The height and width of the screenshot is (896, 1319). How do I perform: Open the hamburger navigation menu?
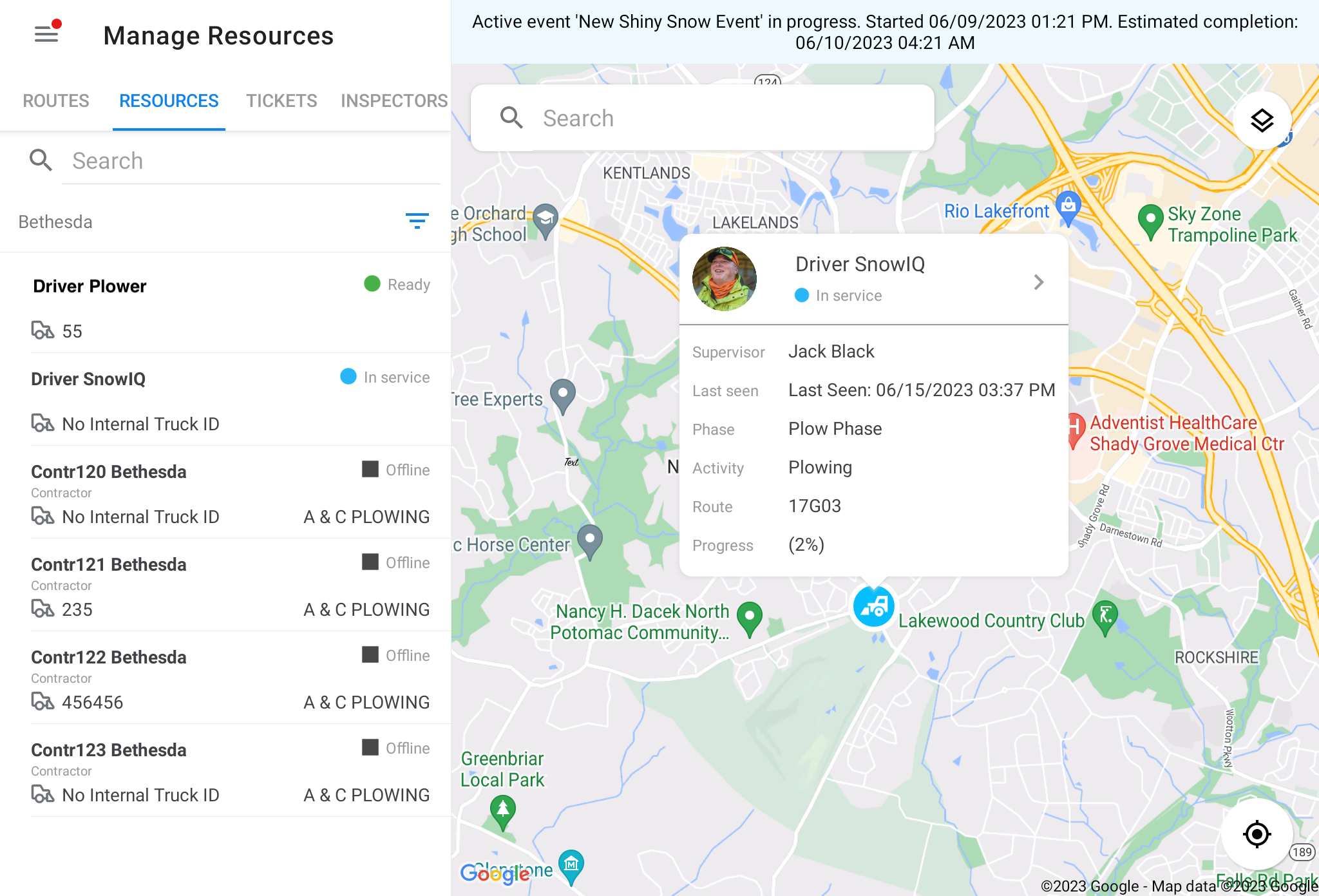pyautogui.click(x=46, y=34)
